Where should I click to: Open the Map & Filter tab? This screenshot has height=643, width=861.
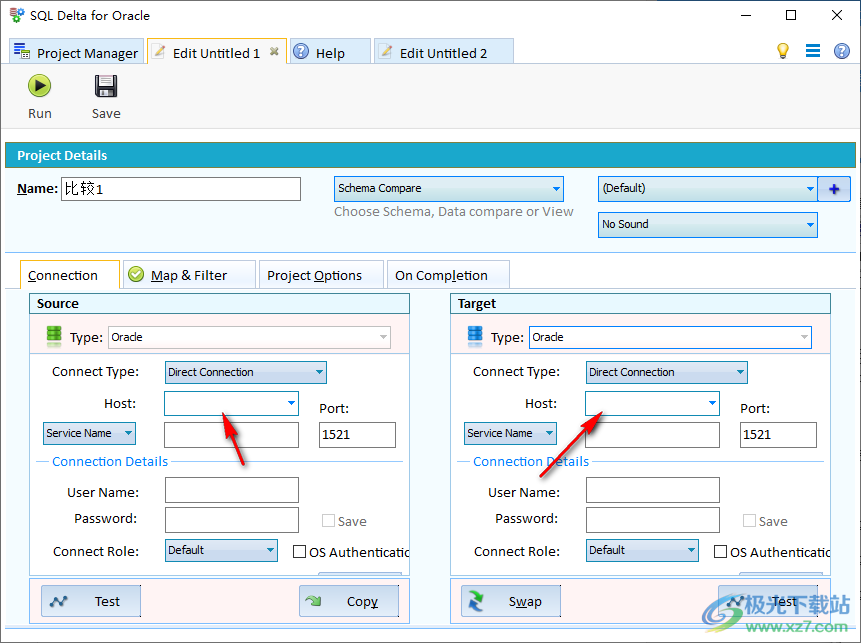189,275
